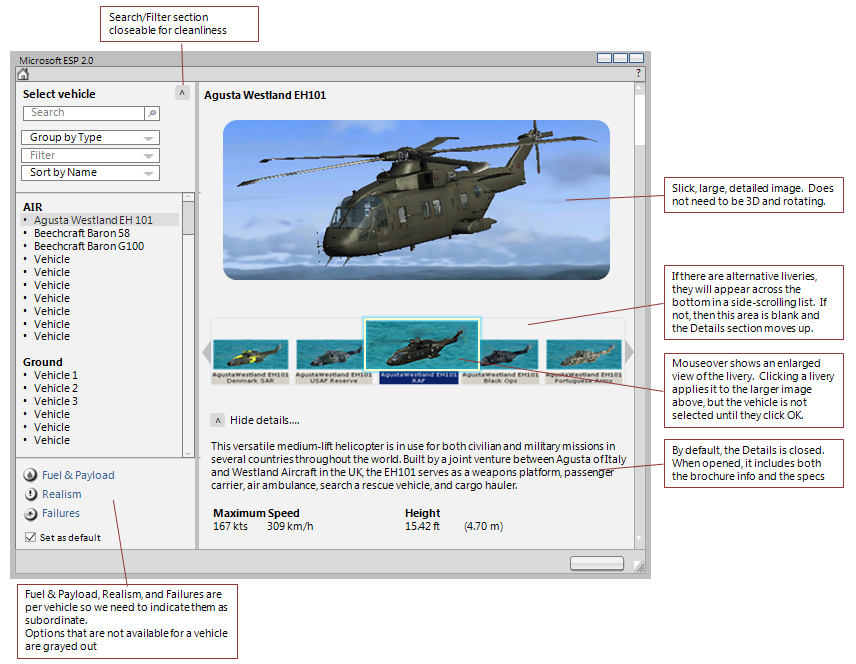Click vehicle list scrollbar down arrow

(x=188, y=453)
